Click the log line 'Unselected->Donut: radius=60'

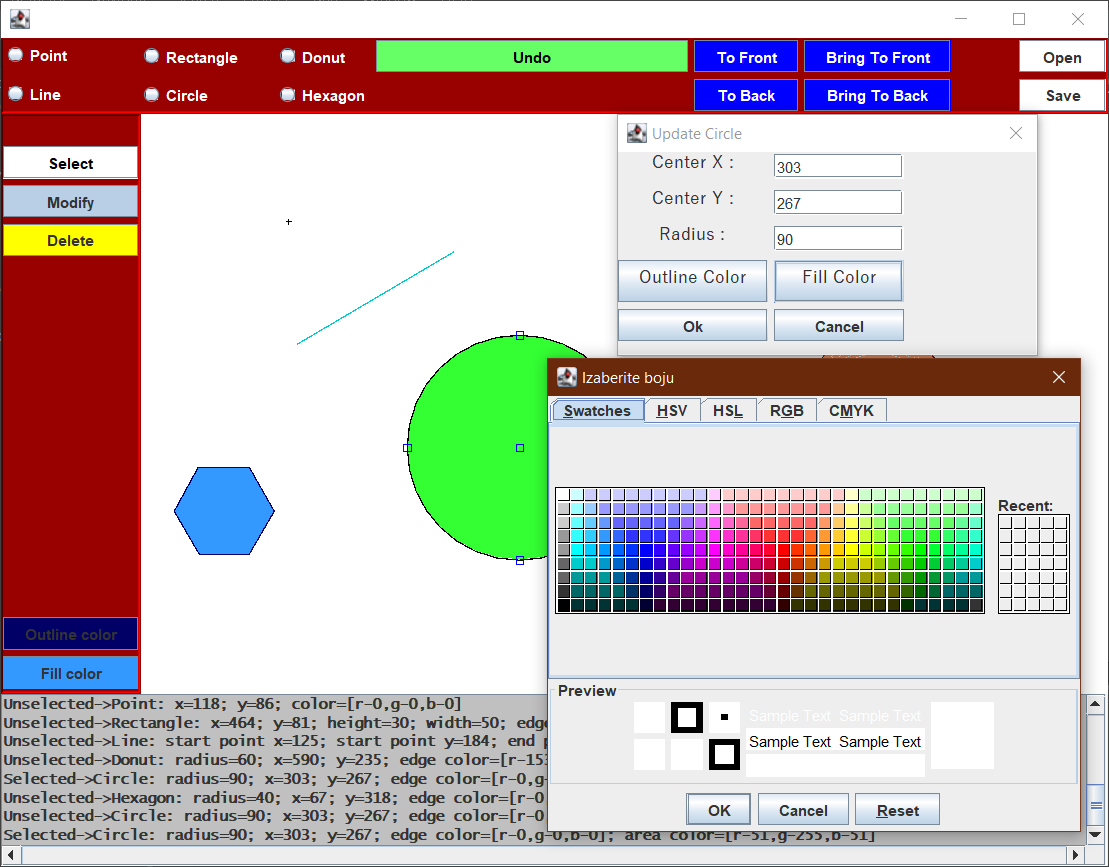point(274,760)
